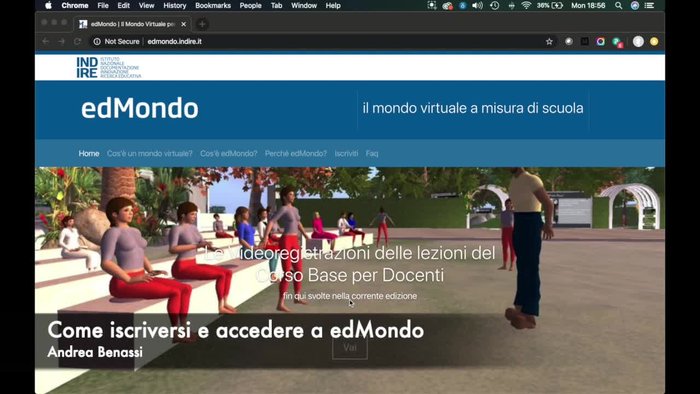The image size is (700, 394).
Task: Open the Wi-Fi status menu
Action: (526, 5)
